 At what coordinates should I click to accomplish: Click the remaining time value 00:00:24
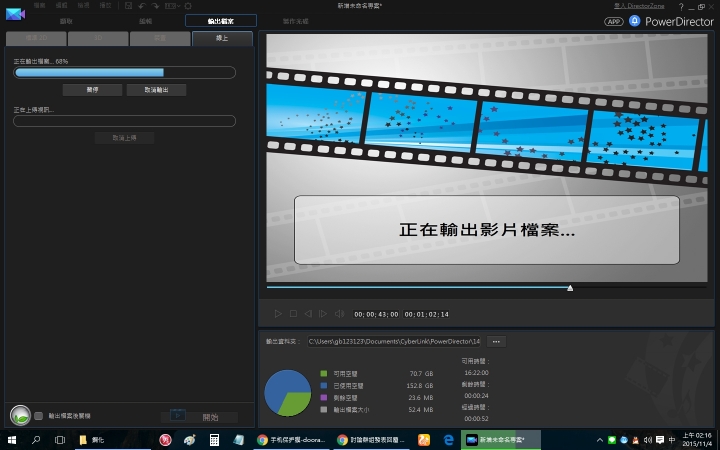pos(476,396)
